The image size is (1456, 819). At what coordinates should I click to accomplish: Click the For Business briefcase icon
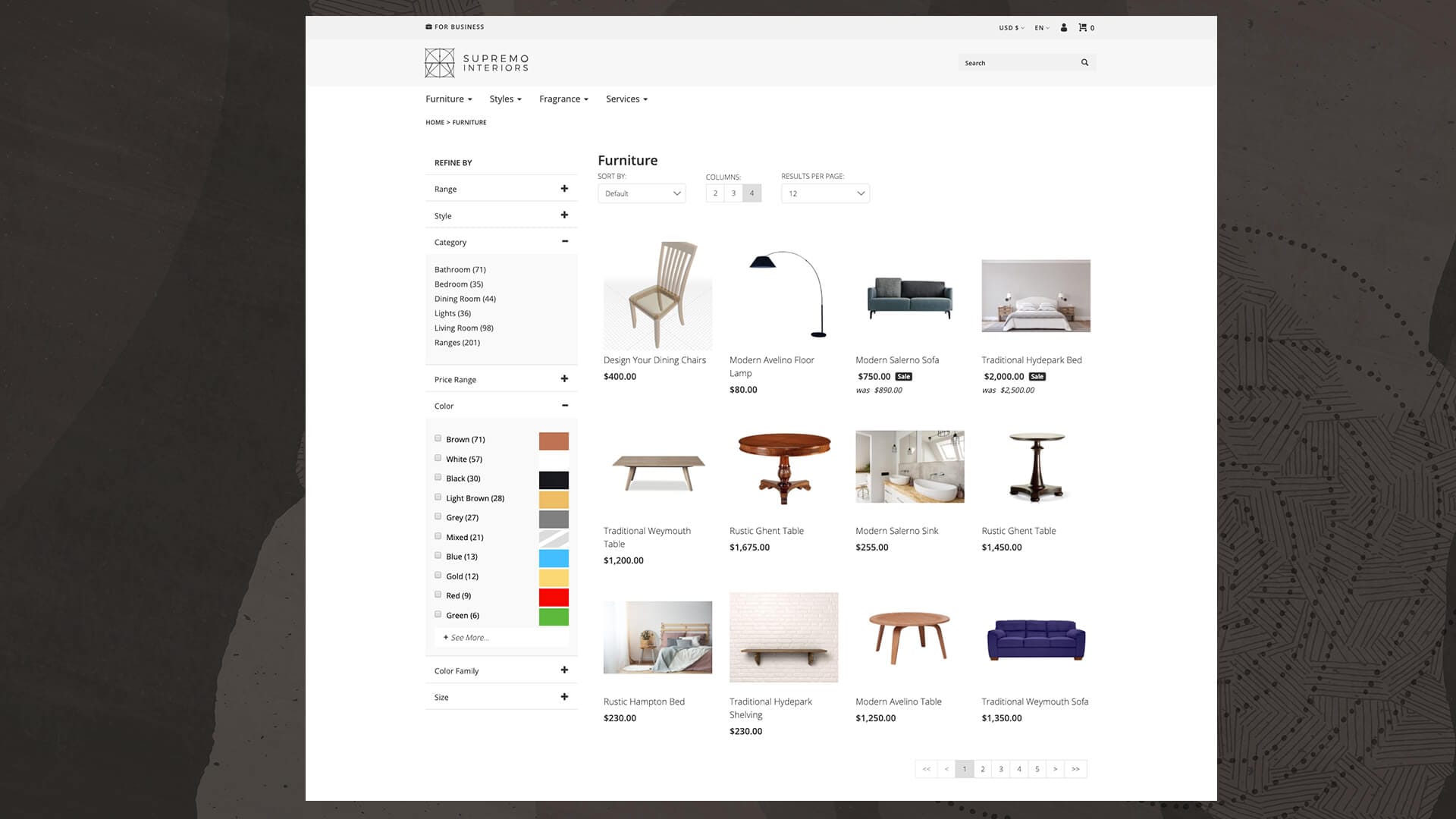428,27
